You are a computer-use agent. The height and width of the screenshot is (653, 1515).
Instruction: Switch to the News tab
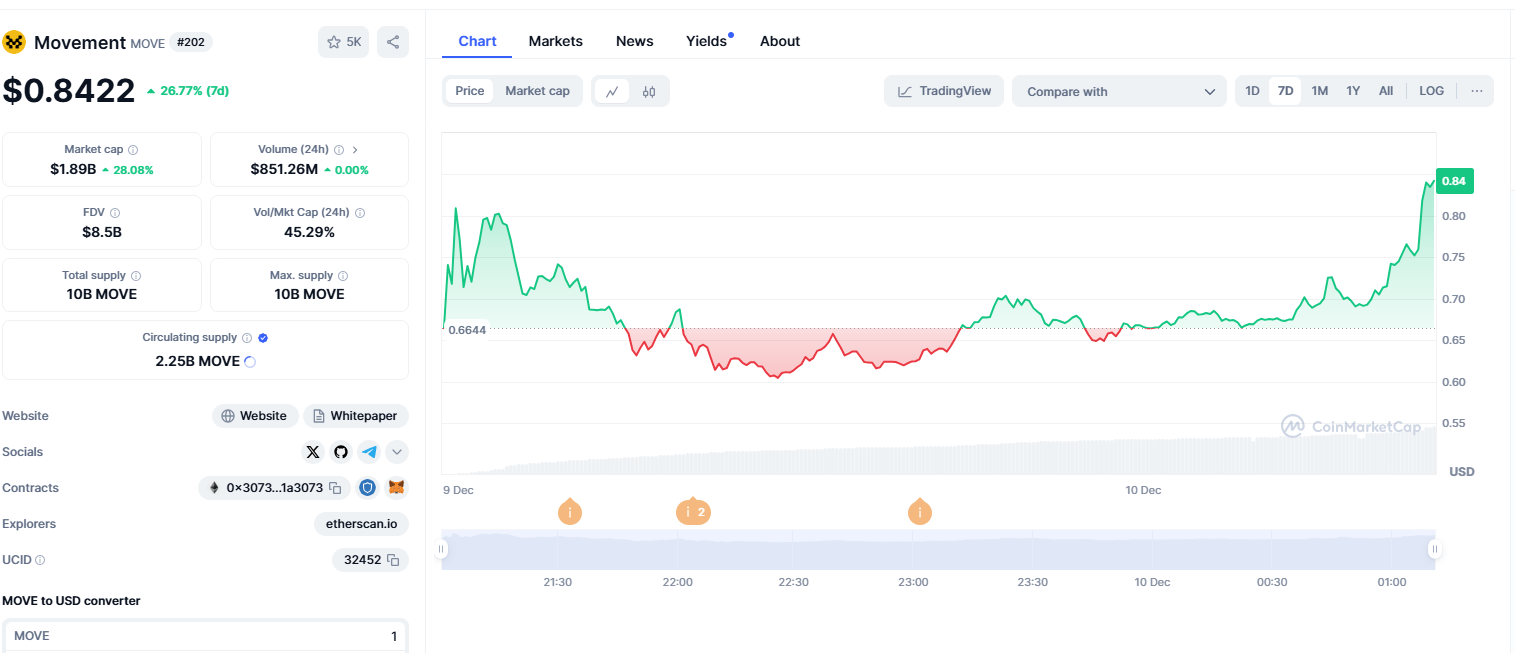pos(635,41)
